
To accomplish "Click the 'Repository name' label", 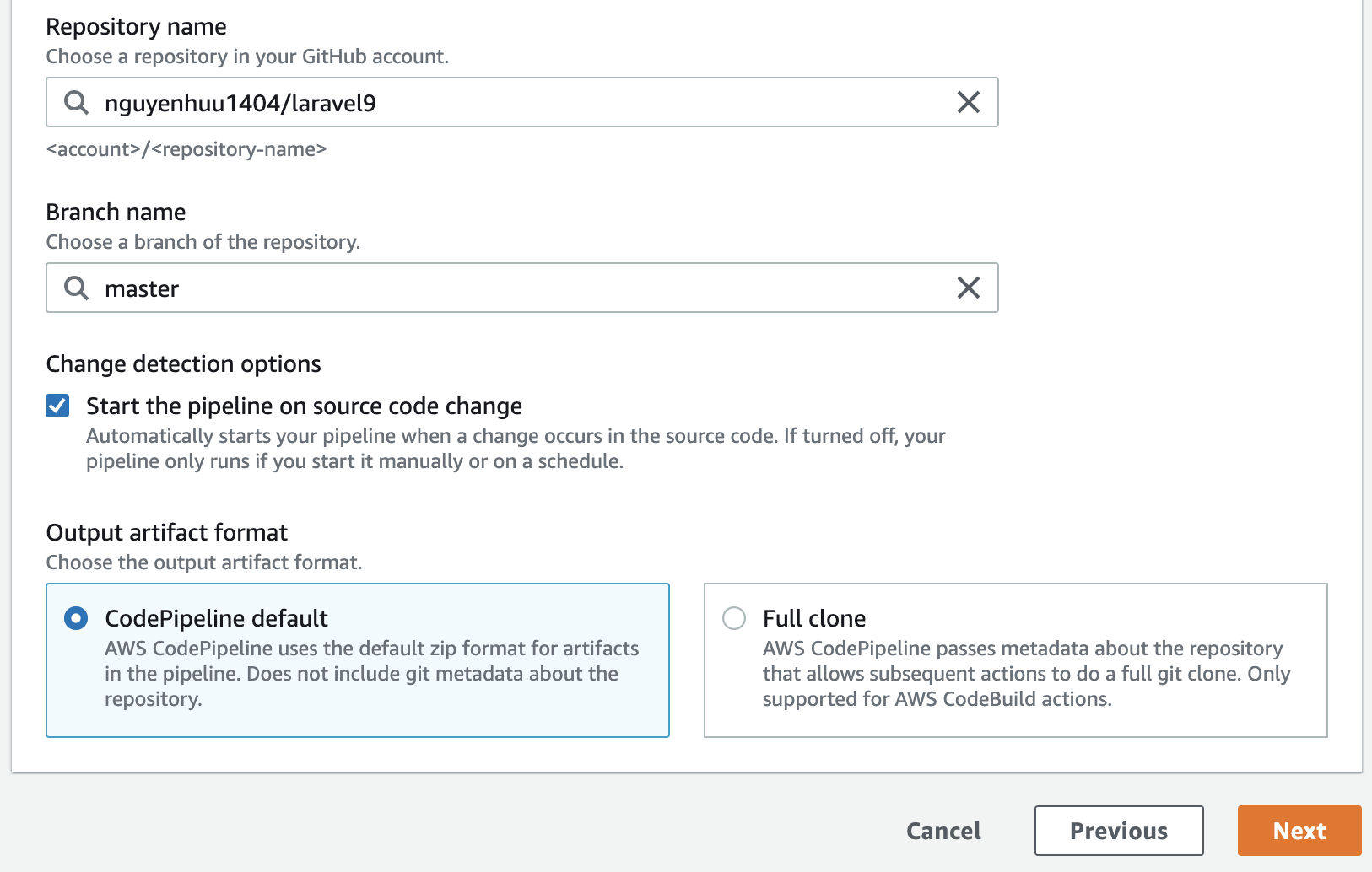I will coord(137,27).
